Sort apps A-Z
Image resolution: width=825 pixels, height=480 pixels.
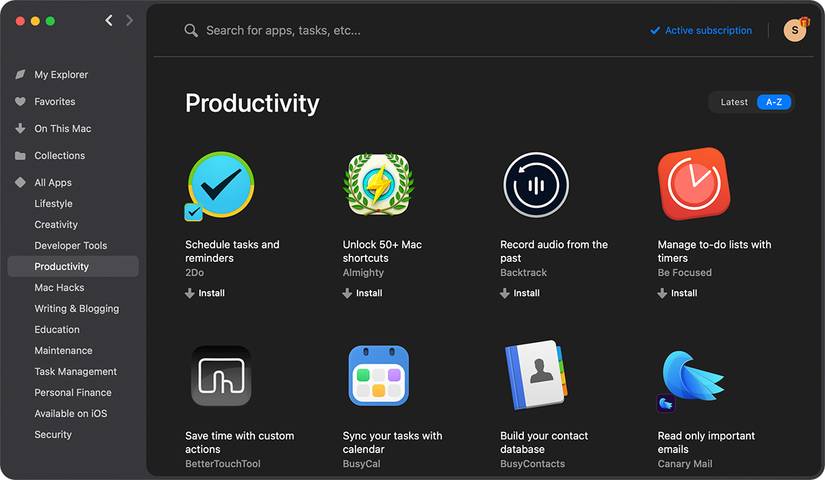tap(773, 102)
